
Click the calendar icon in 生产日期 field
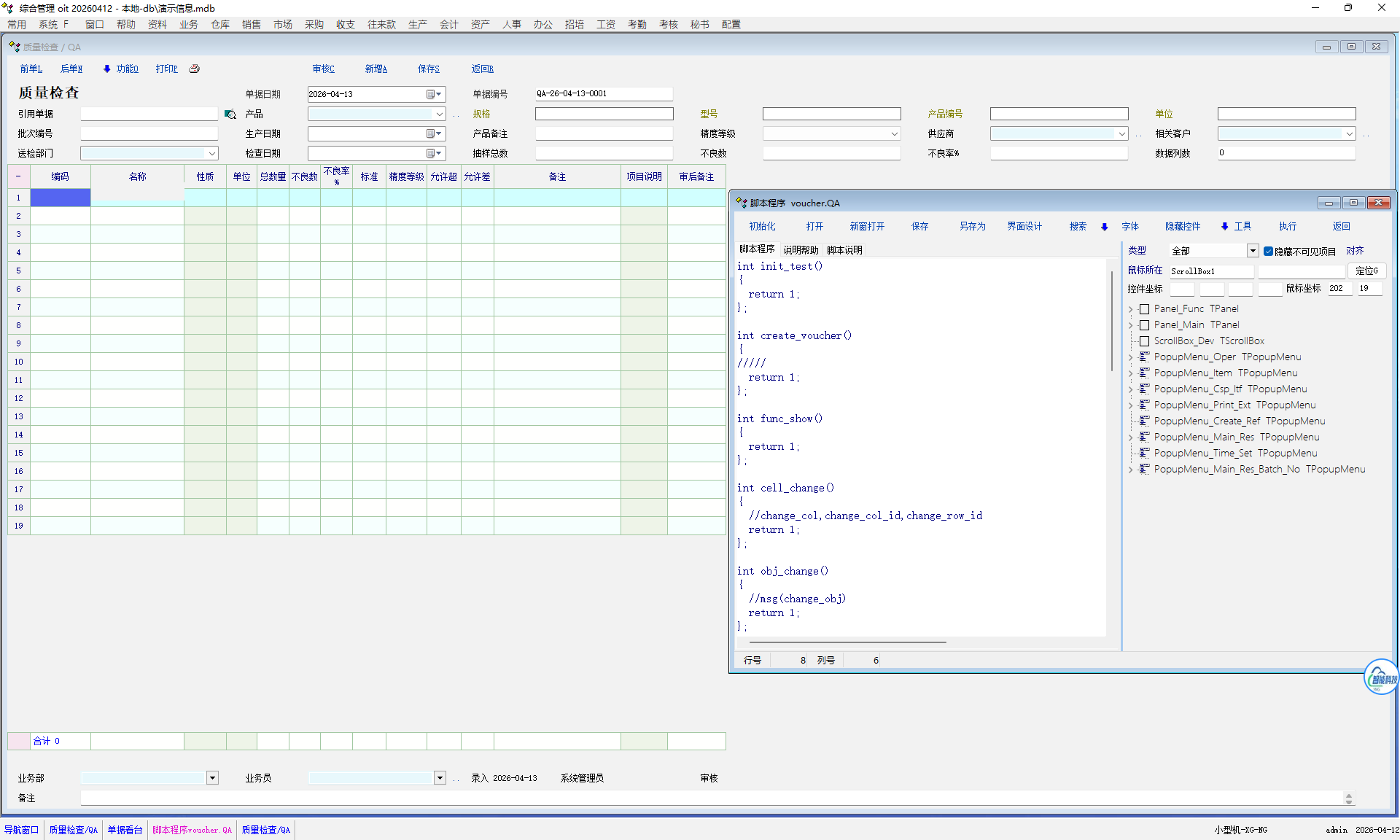[431, 133]
